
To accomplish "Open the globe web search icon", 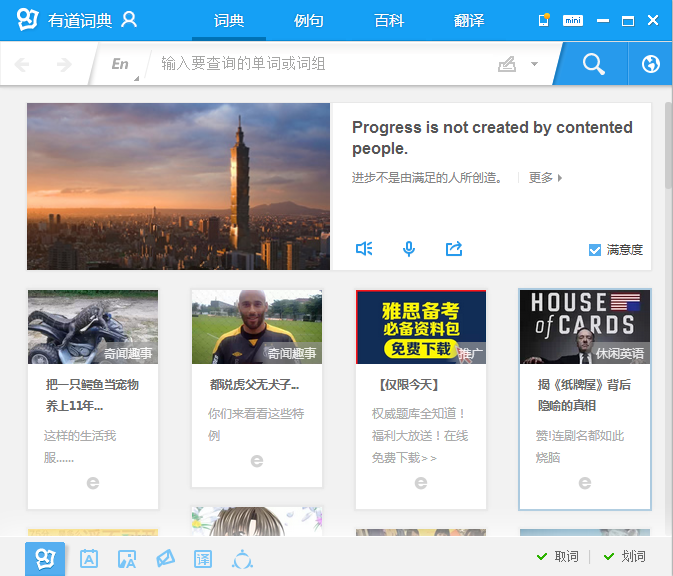I will click(x=651, y=65).
